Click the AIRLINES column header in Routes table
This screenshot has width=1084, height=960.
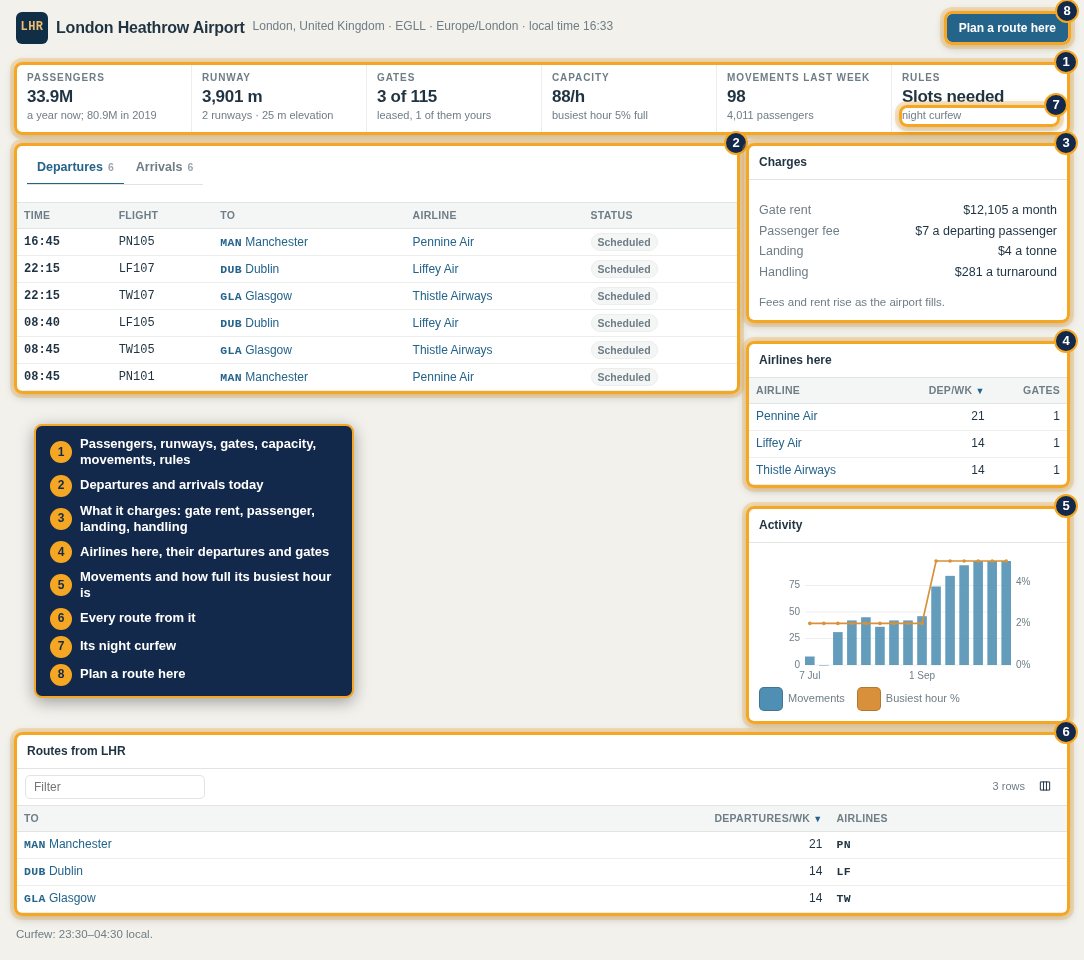(862, 818)
